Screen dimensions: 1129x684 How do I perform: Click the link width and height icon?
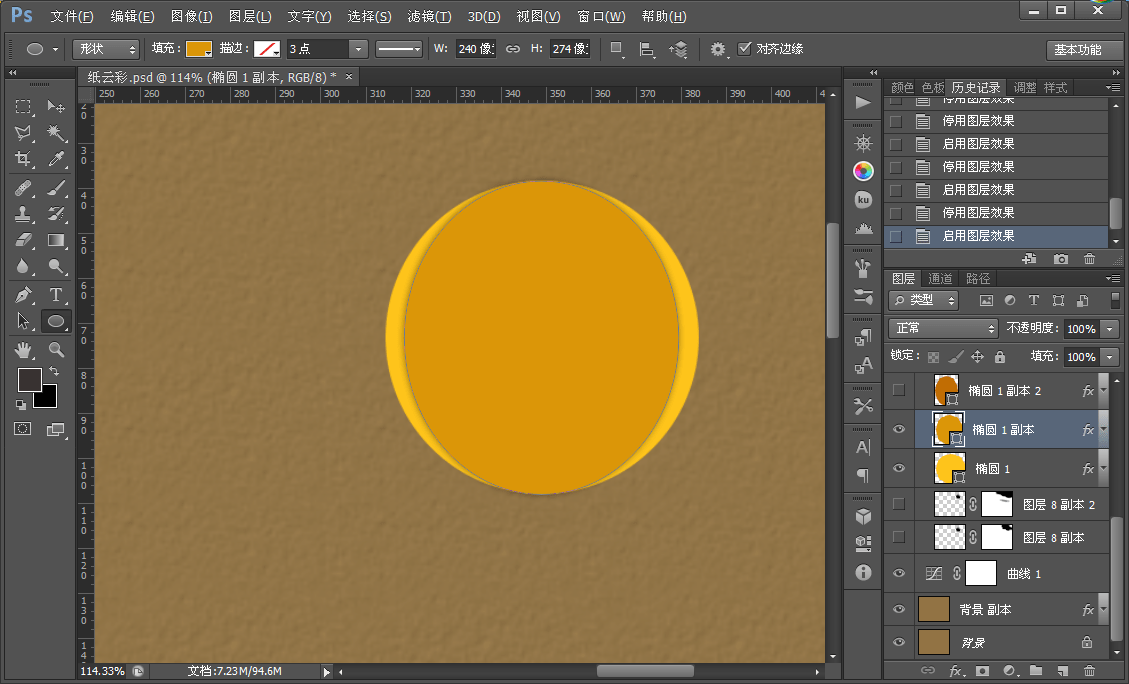coord(513,49)
